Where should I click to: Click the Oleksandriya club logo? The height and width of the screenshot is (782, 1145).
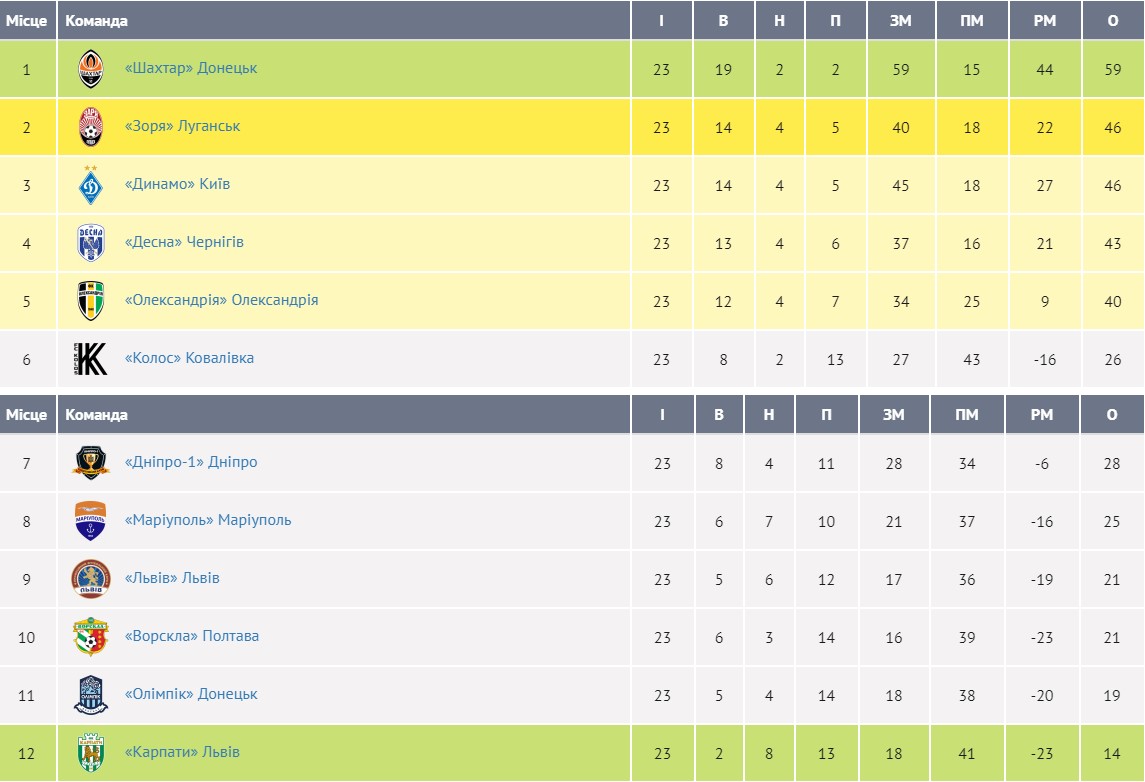tap(90, 301)
